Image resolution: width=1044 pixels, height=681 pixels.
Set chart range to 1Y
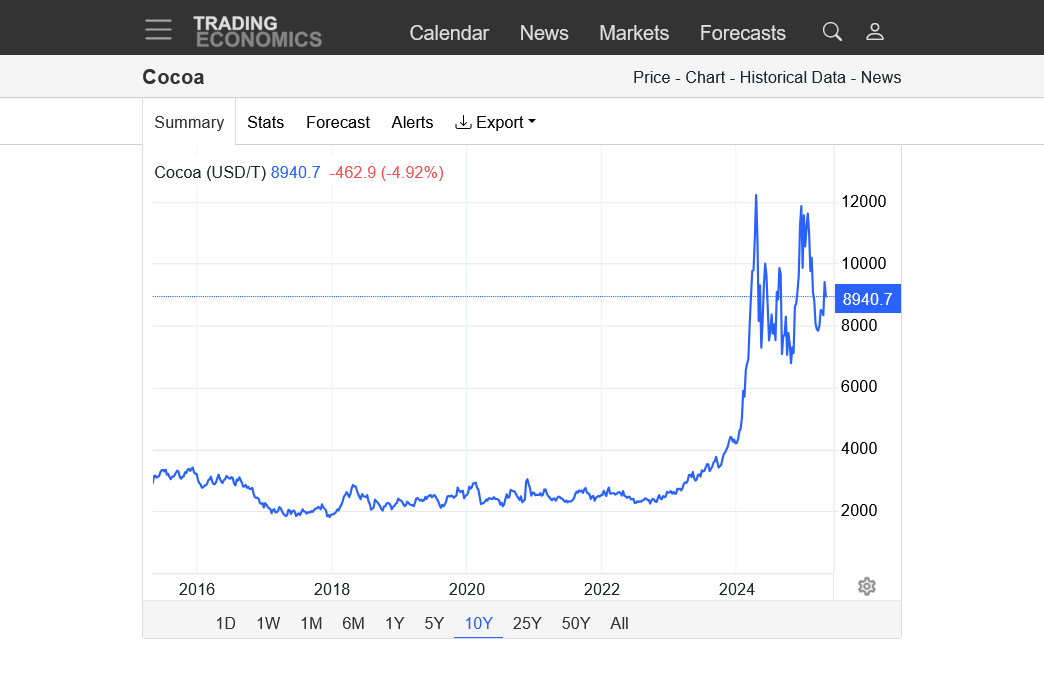click(x=395, y=623)
